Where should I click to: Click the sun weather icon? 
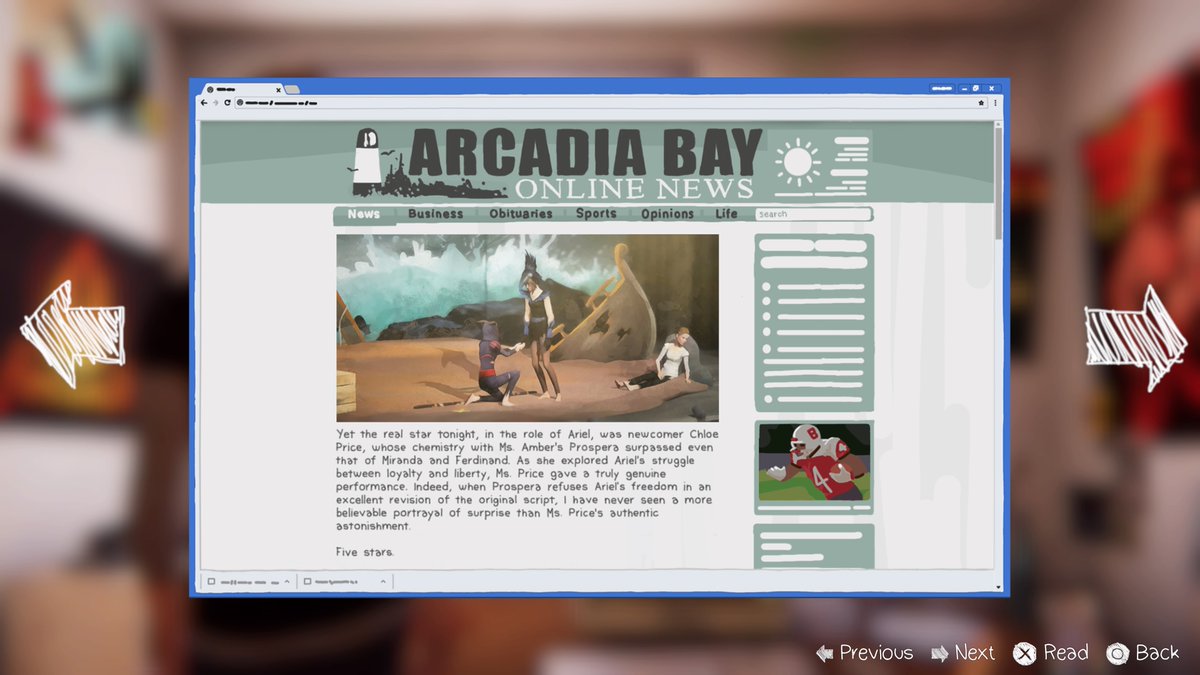(797, 161)
